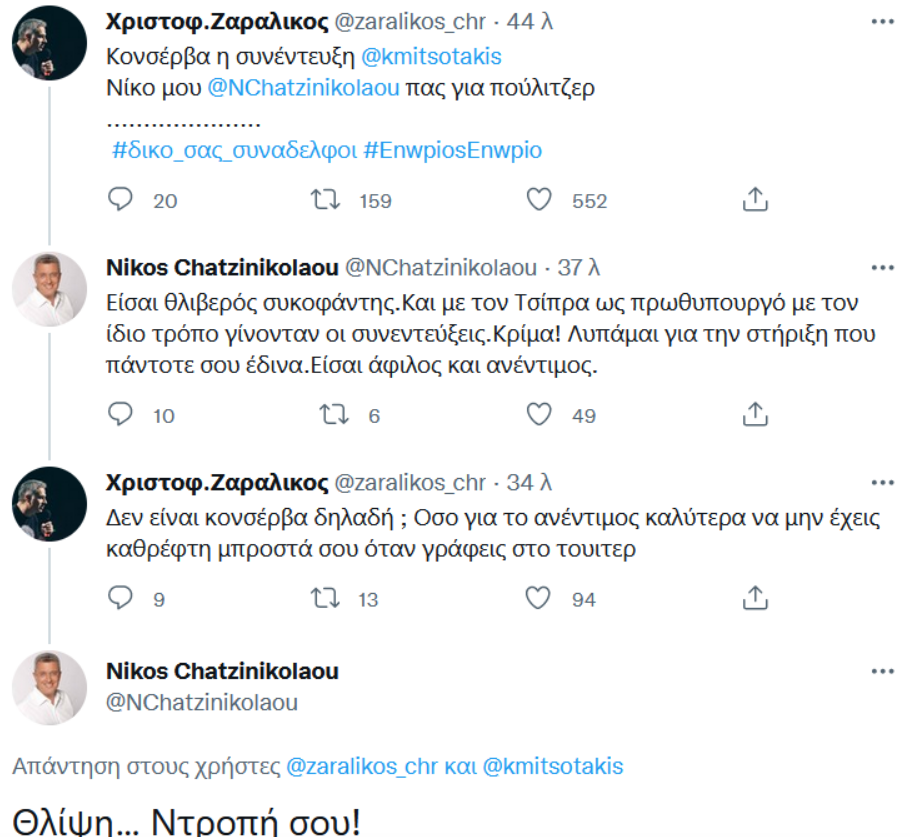
Task: Reply to Chatzinikolaou's tweet with 10 replies
Action: tap(120, 414)
